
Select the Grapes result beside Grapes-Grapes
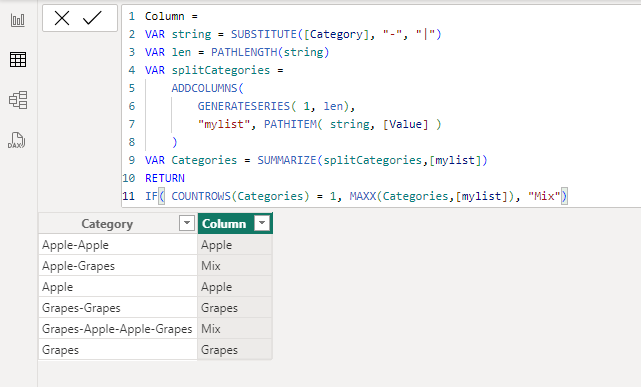pyautogui.click(x=235, y=308)
